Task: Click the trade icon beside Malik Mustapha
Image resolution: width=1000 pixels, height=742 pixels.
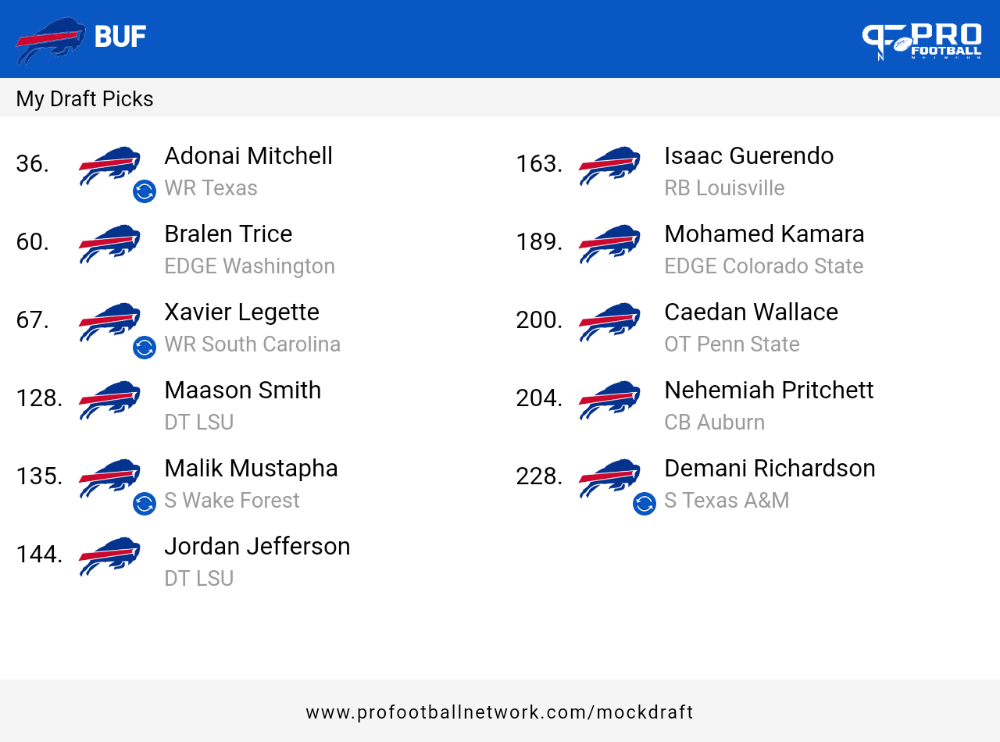Action: [x=144, y=503]
